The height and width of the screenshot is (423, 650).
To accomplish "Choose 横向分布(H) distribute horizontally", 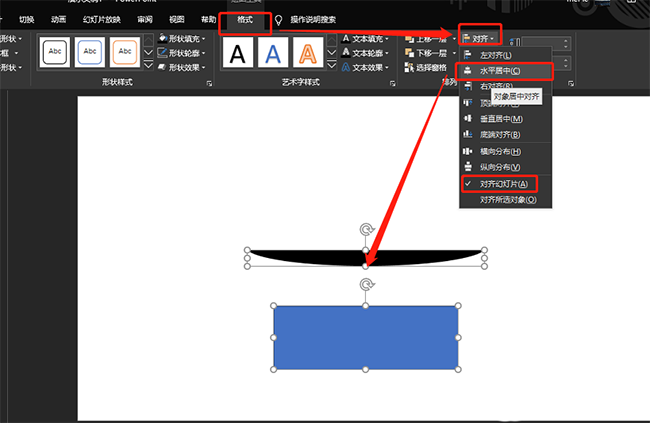I will (506, 151).
